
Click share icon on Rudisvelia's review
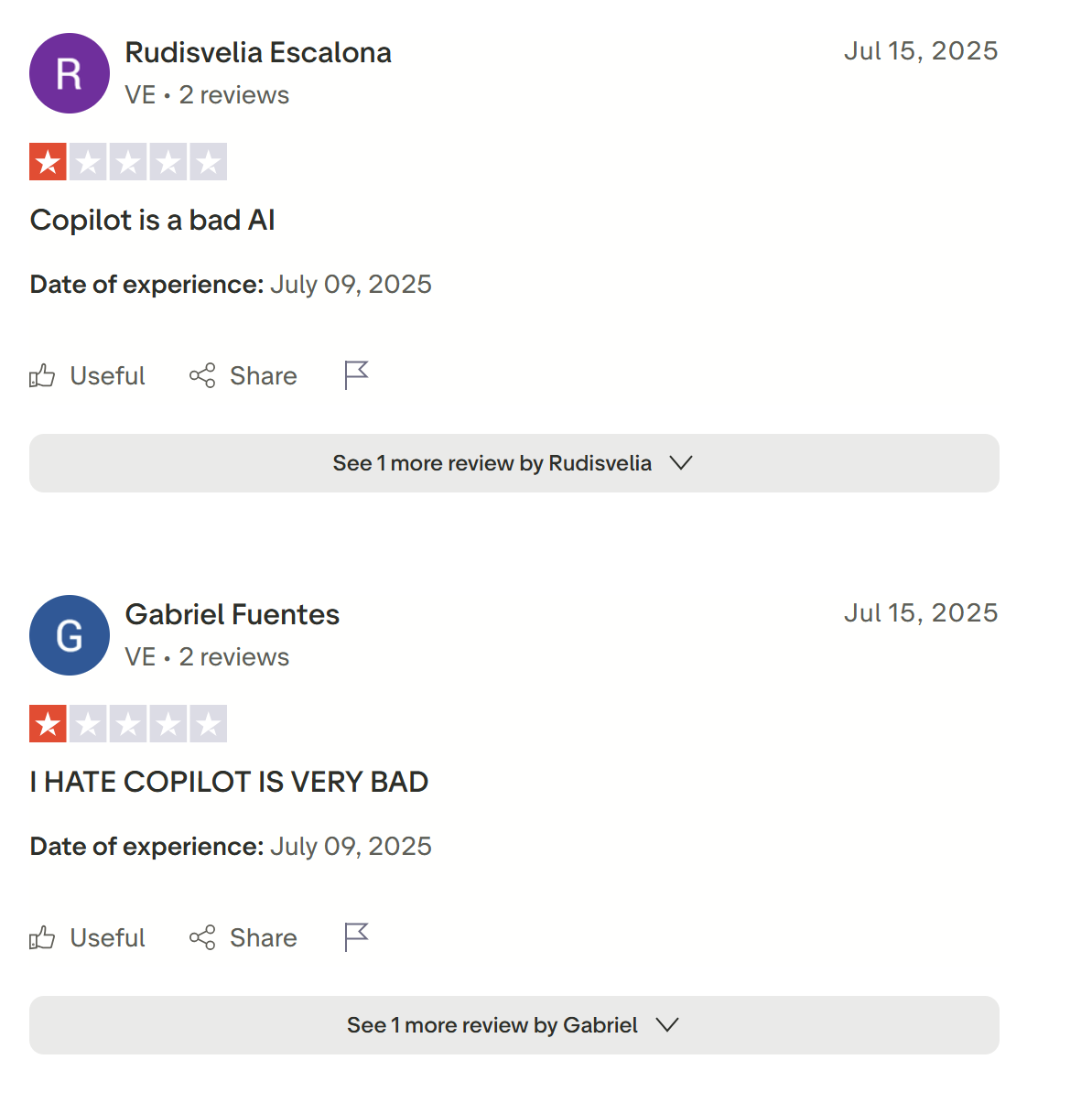202,375
